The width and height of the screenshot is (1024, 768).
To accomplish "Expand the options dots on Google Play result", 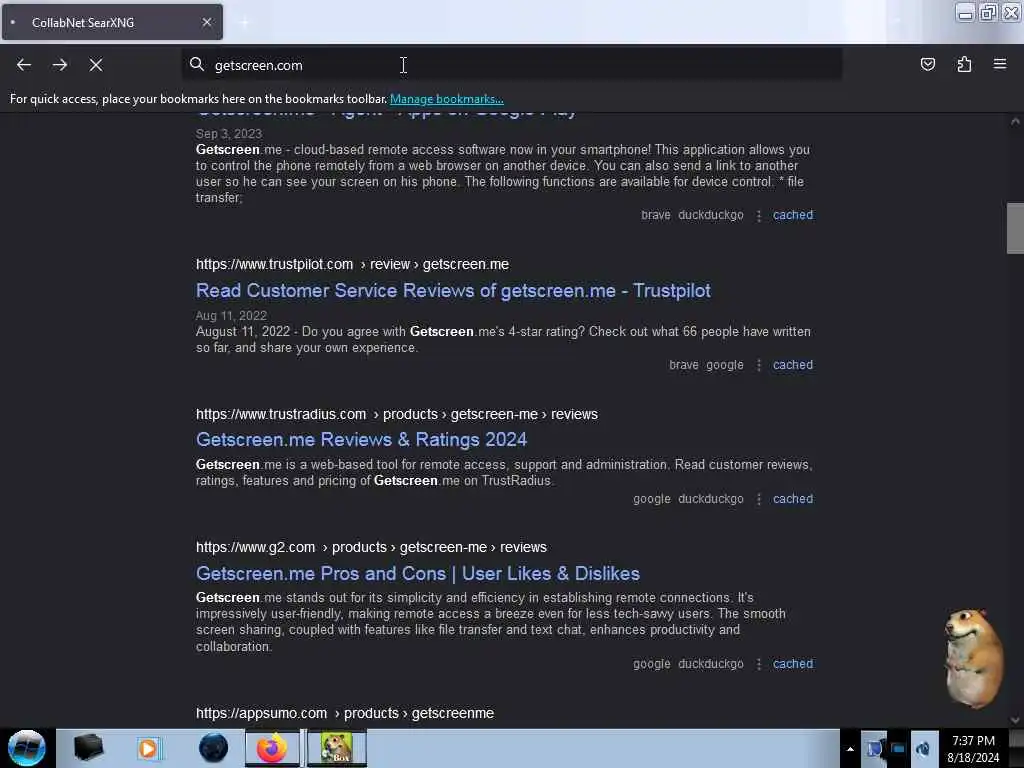I will pos(758,216).
